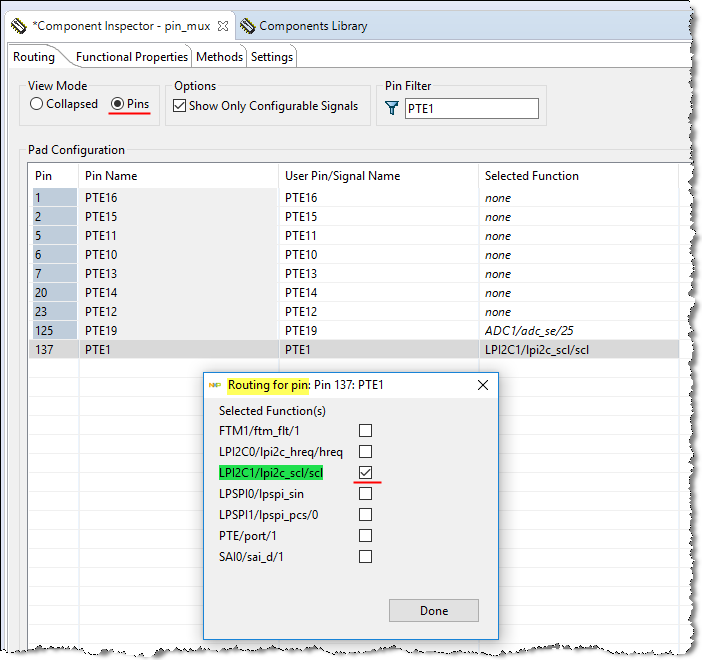Enable the LPSPI1/lpspi_pcs/0 checkbox

365,514
